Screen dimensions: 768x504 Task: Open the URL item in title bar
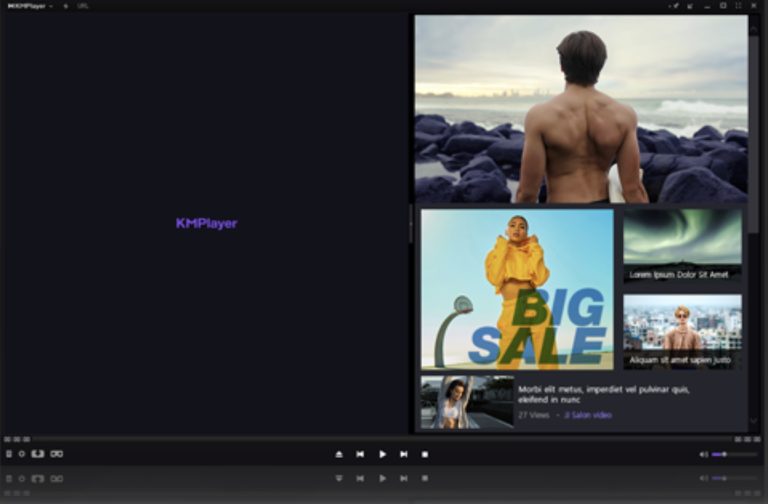83,6
